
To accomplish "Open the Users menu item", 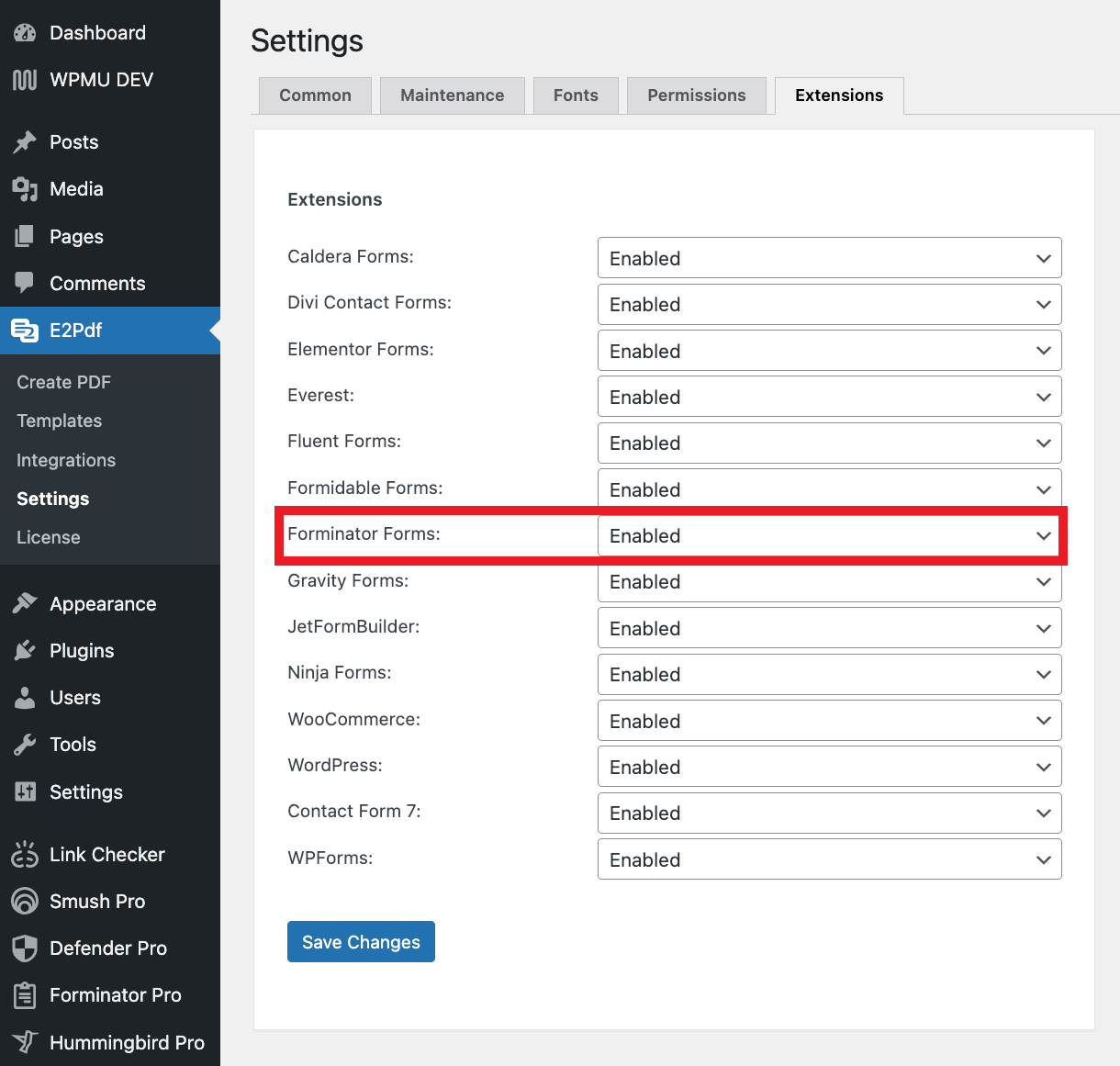I will (x=110, y=698).
